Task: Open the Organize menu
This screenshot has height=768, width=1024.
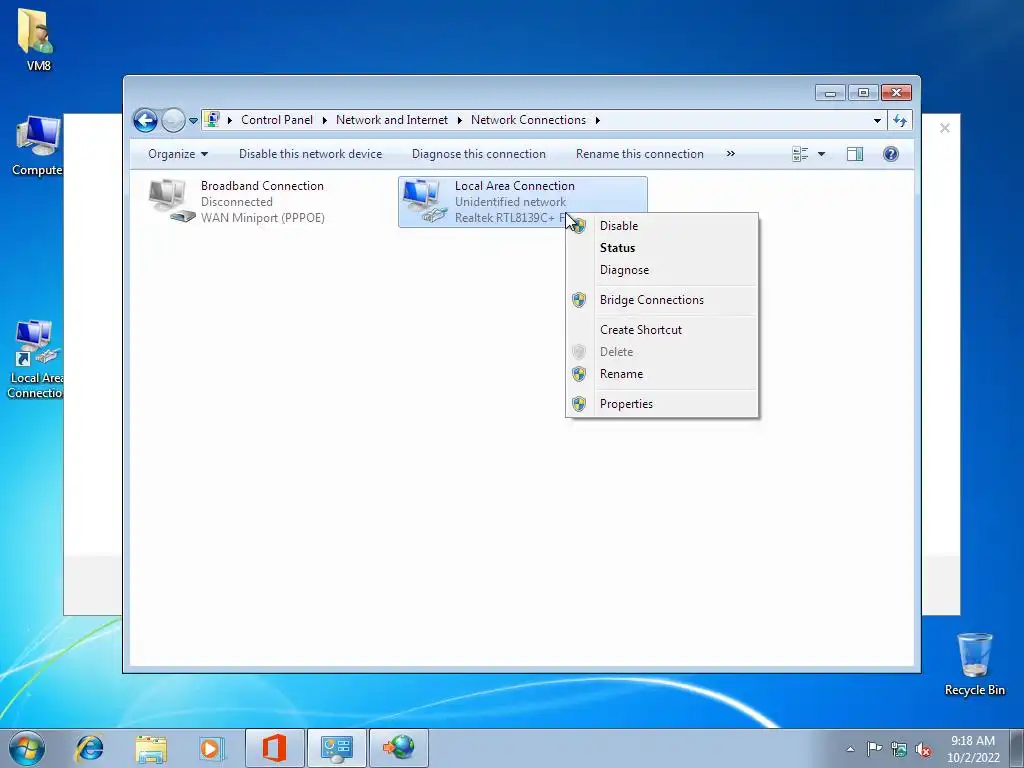Action: pyautogui.click(x=178, y=154)
